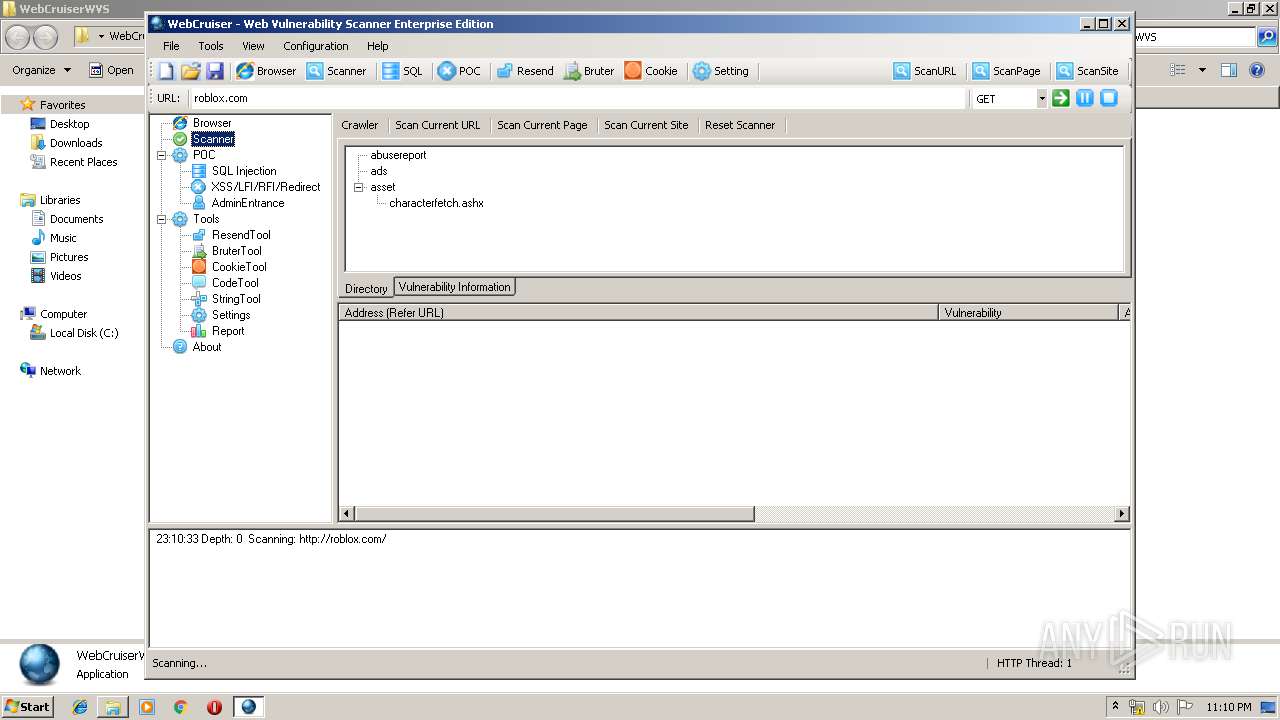Open Local Disk (C:) in Explorer
Viewport: 1280px width, 720px height.
point(84,333)
